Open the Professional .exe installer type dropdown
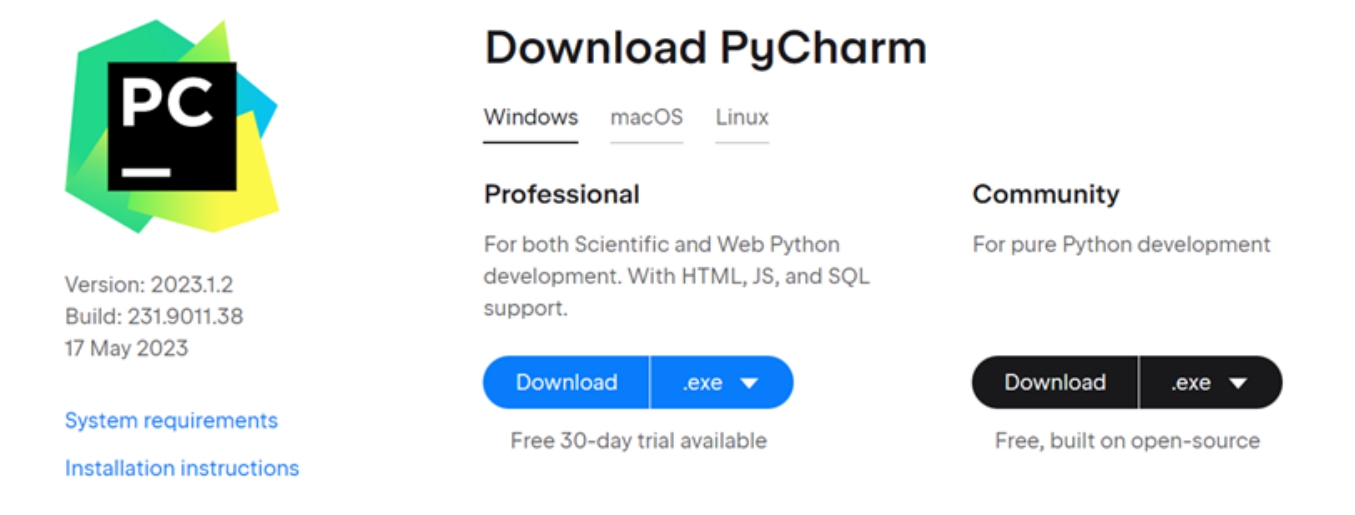Image resolution: width=1355 pixels, height=515 pixels. (722, 382)
